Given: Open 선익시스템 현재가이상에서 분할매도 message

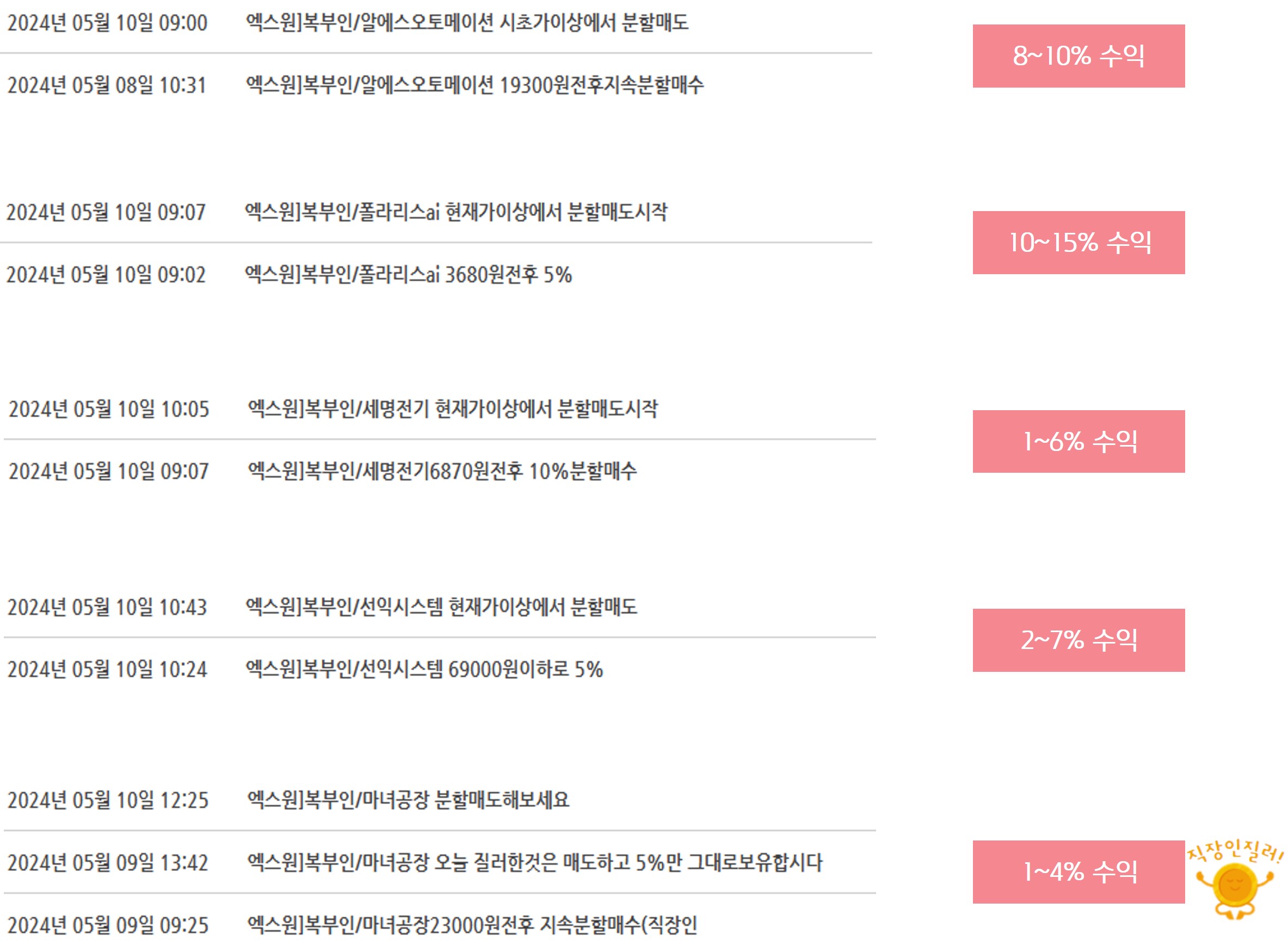Looking at the screenshot, I should (441, 607).
